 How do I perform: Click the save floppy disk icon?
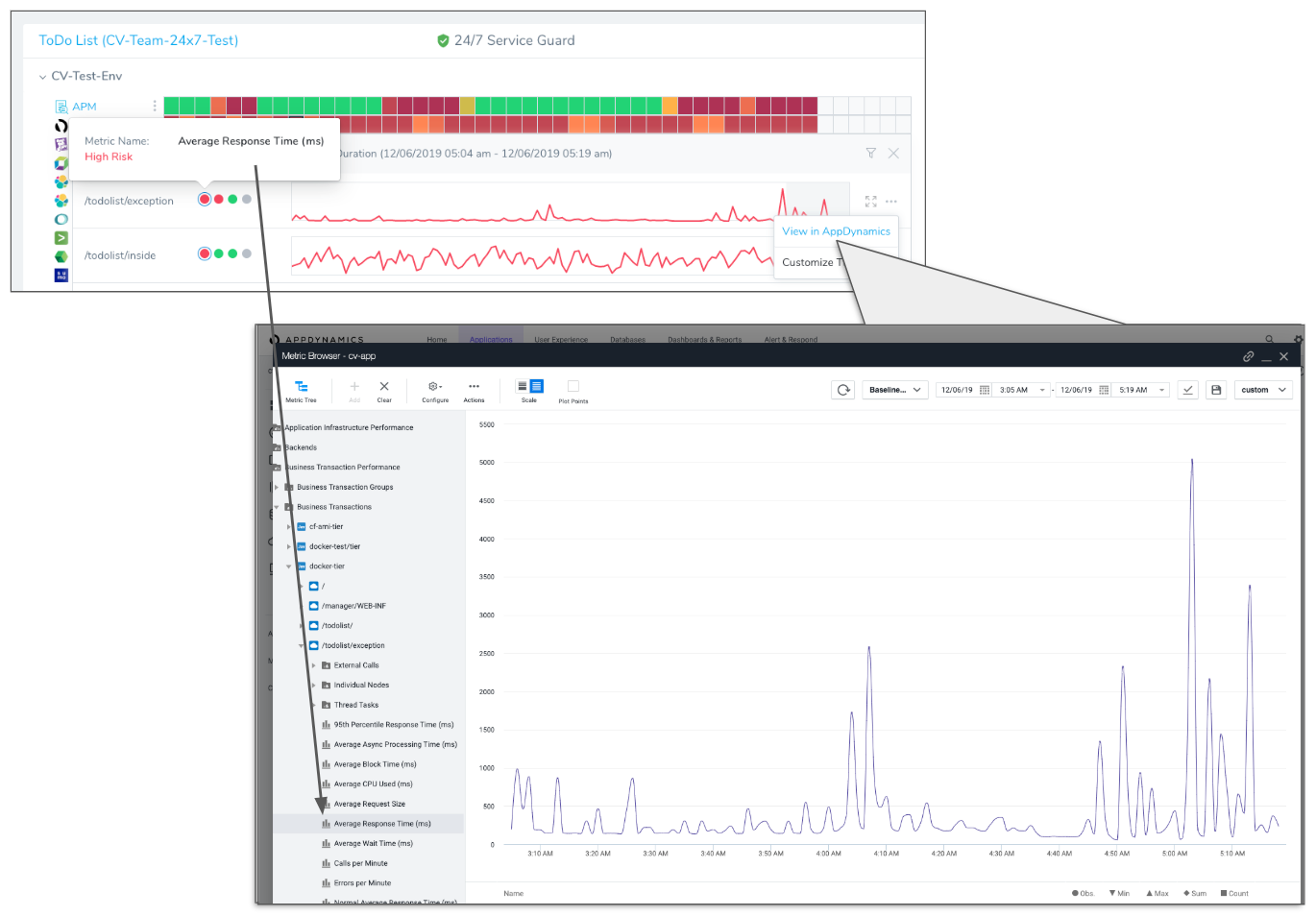pos(1216,390)
